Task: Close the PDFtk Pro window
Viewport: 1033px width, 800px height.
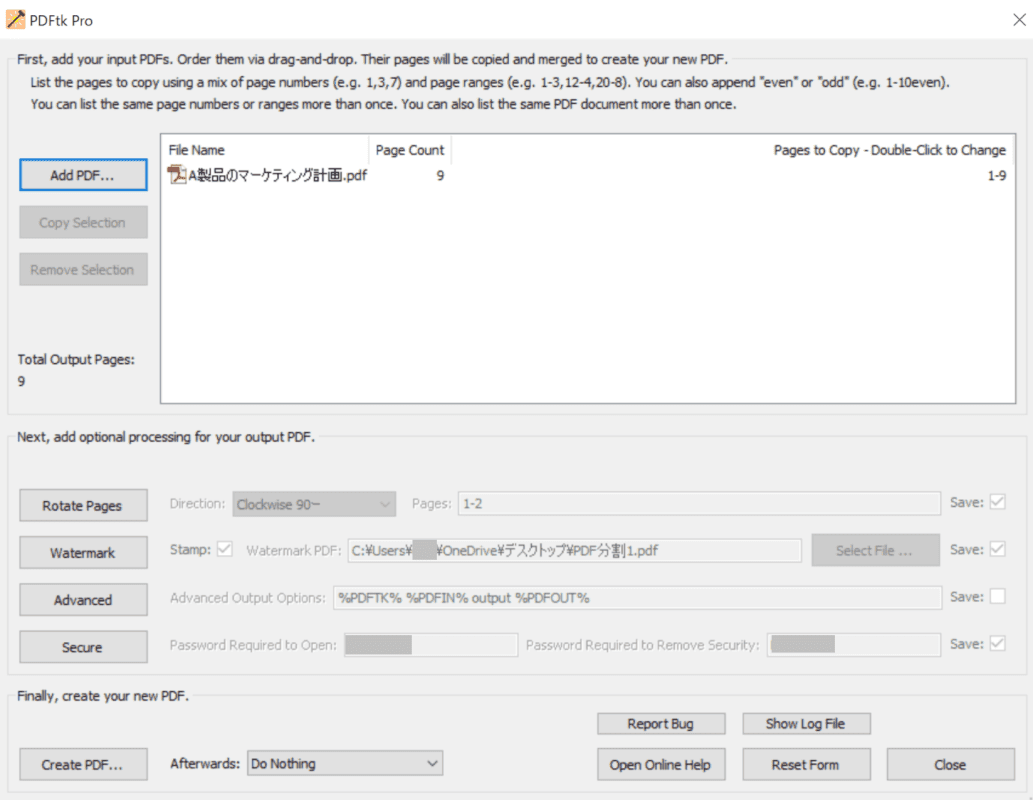Action: point(1019,20)
